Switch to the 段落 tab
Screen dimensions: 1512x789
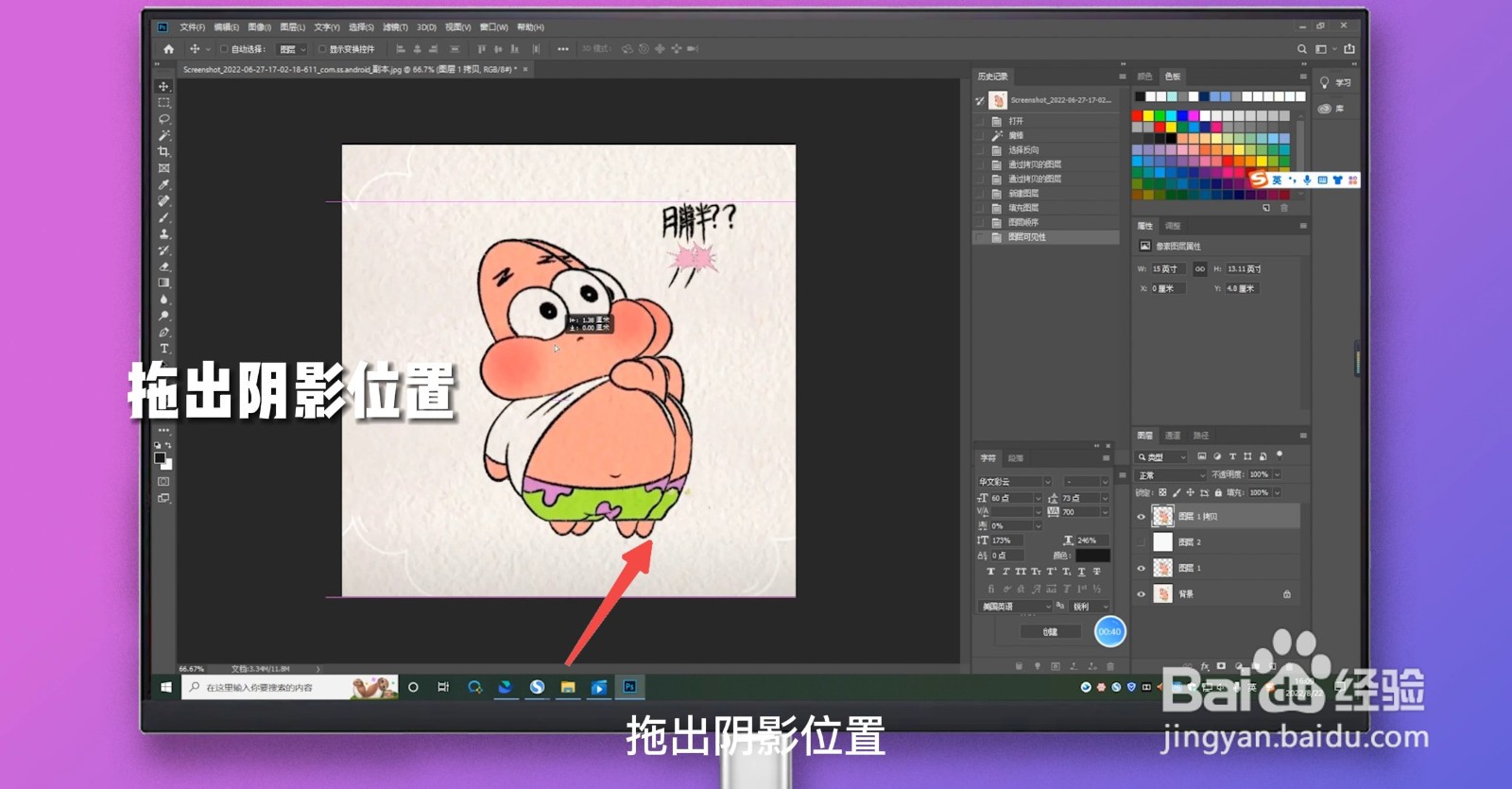[x=1016, y=458]
